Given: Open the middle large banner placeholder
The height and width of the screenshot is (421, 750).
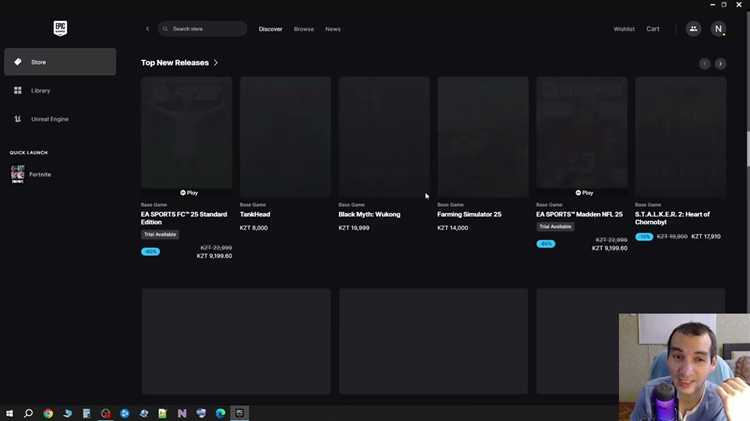Looking at the screenshot, I should pyautogui.click(x=434, y=341).
